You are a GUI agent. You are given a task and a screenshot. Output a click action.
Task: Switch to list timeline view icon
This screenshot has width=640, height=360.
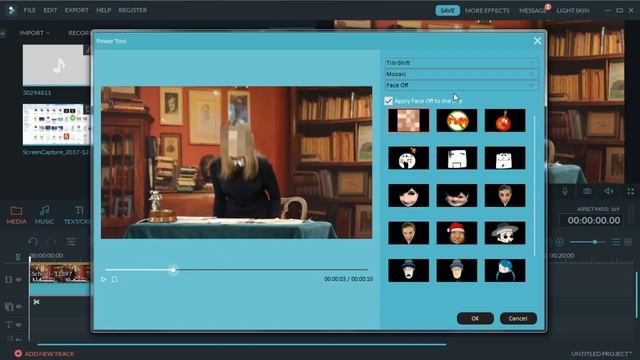click(616, 242)
